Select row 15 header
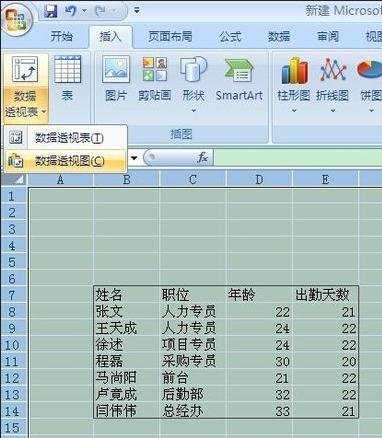 (x=13, y=428)
